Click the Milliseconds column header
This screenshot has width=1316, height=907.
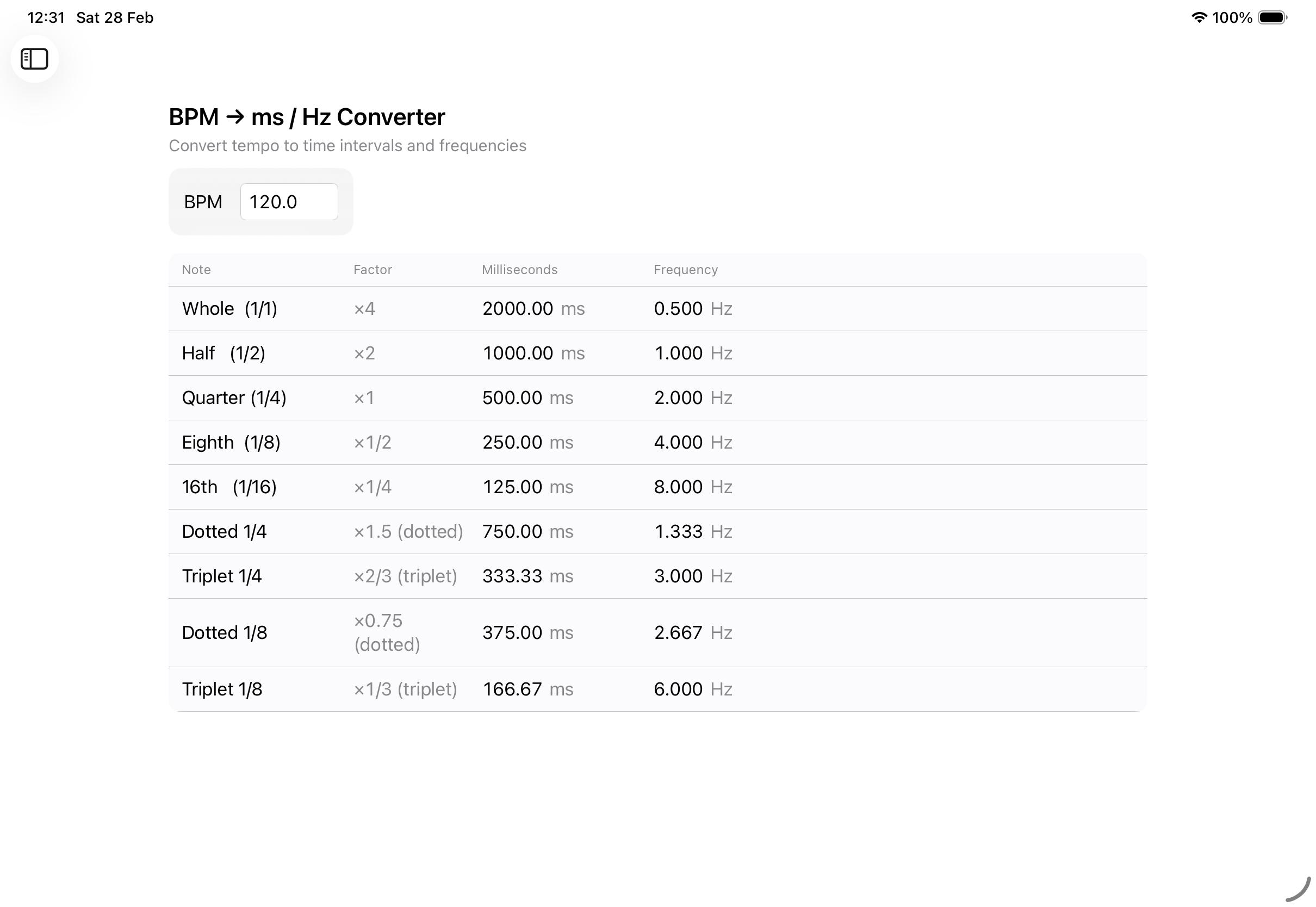(x=519, y=270)
